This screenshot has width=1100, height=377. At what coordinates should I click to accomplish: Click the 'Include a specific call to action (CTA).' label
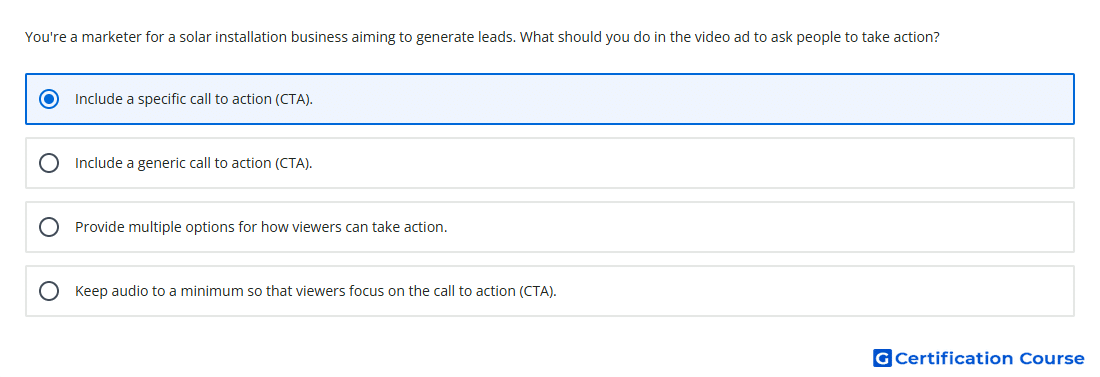pyautogui.click(x=194, y=99)
